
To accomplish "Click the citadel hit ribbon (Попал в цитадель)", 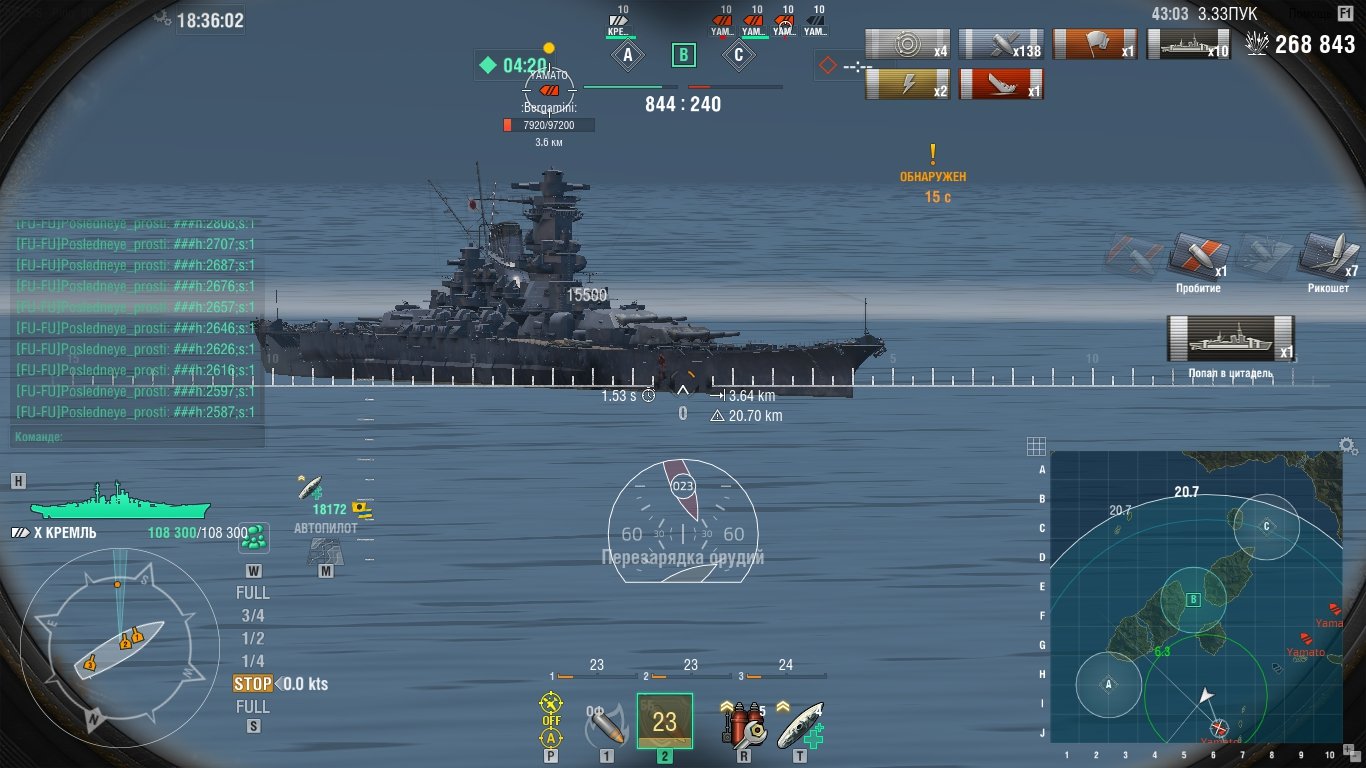I will pyautogui.click(x=1231, y=338).
